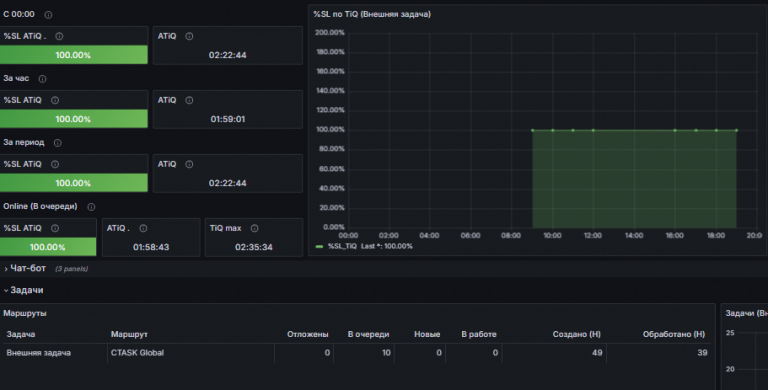The height and width of the screenshot is (390, 768).
Task: Click %SL ATiQ info icon in Online section
Action: [55, 228]
